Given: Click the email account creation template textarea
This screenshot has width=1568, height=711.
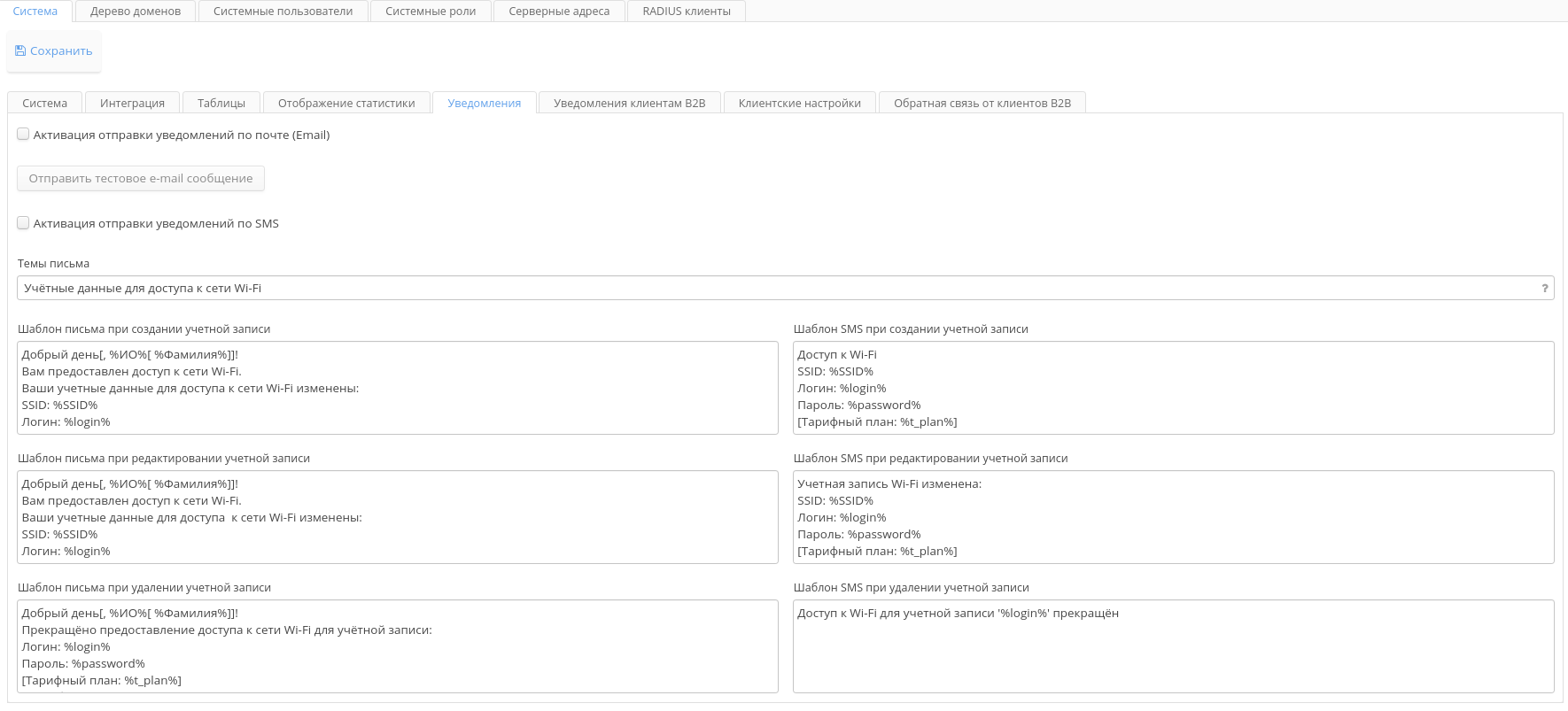Looking at the screenshot, I should [x=397, y=388].
